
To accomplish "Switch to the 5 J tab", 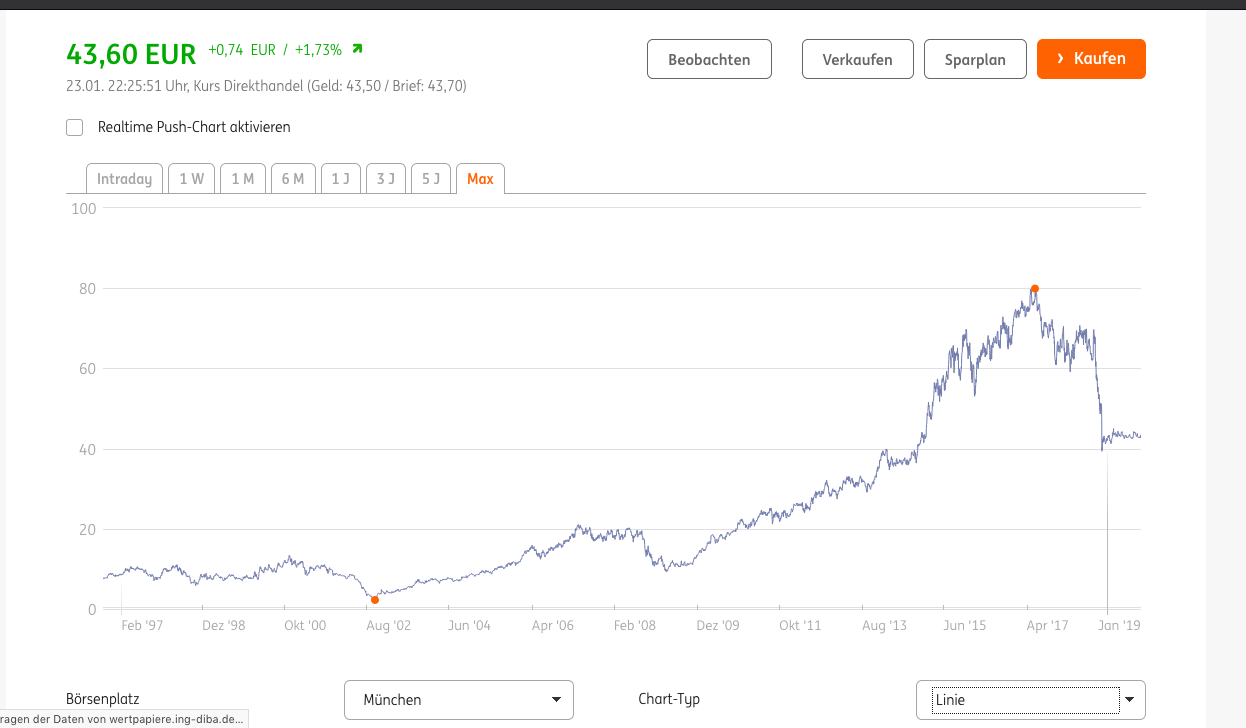I will (431, 179).
